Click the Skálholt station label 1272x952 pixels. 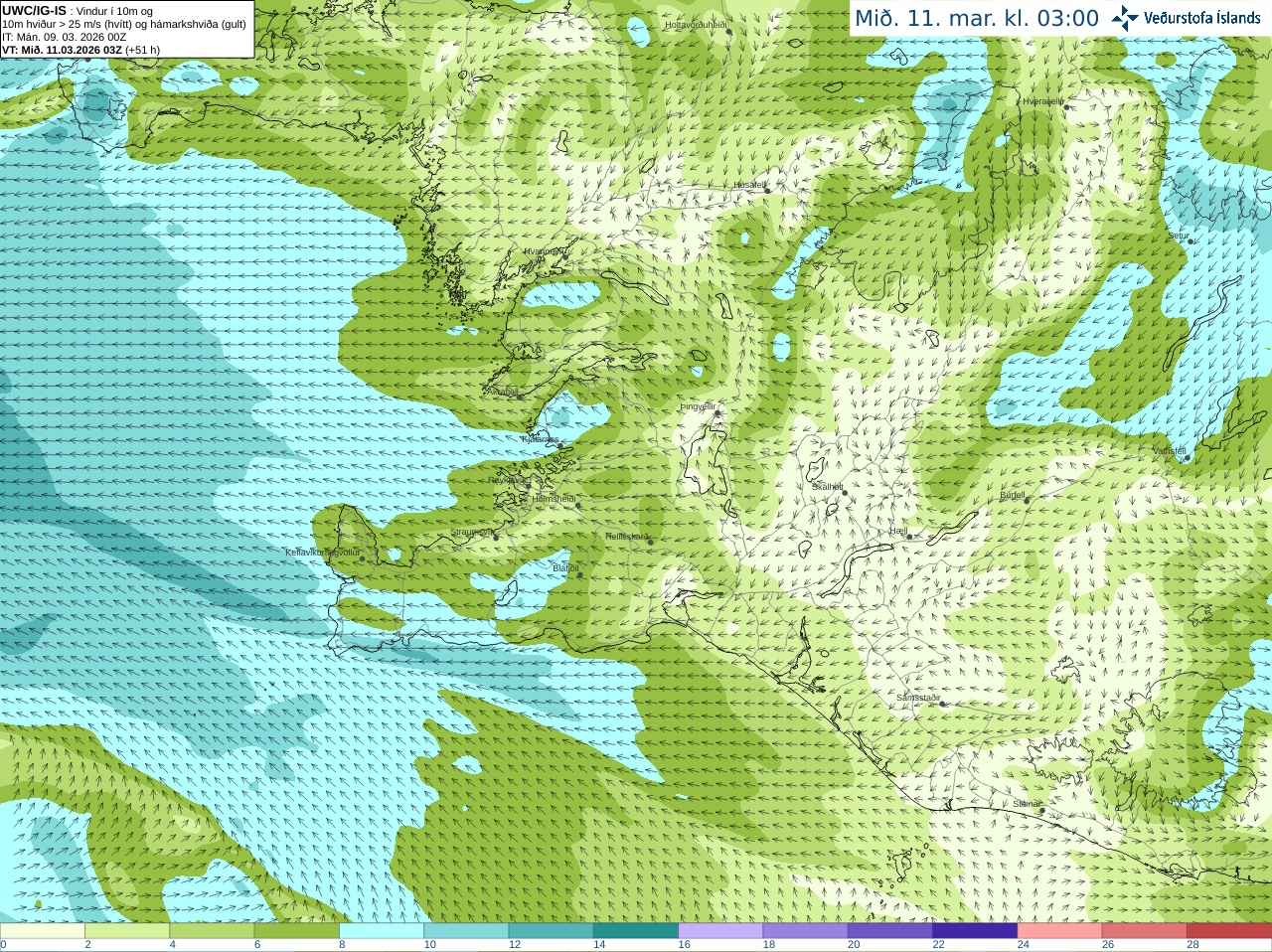[828, 487]
